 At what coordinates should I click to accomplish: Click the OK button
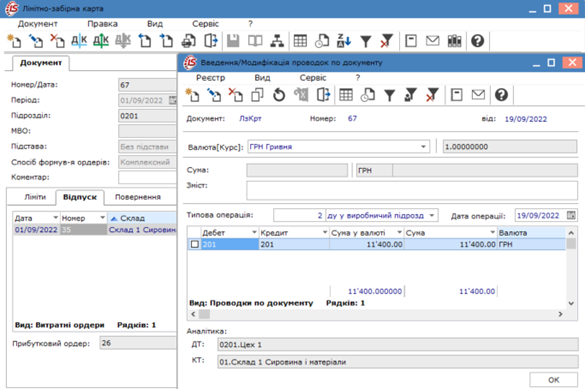click(553, 380)
